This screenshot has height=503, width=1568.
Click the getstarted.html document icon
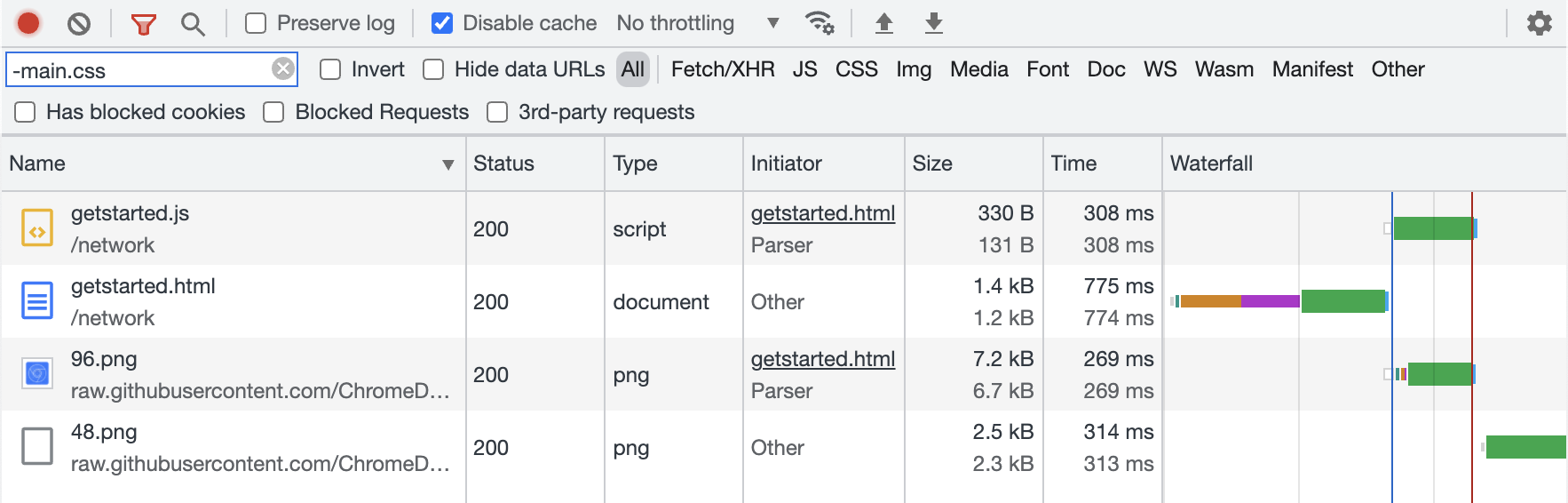tap(37, 301)
